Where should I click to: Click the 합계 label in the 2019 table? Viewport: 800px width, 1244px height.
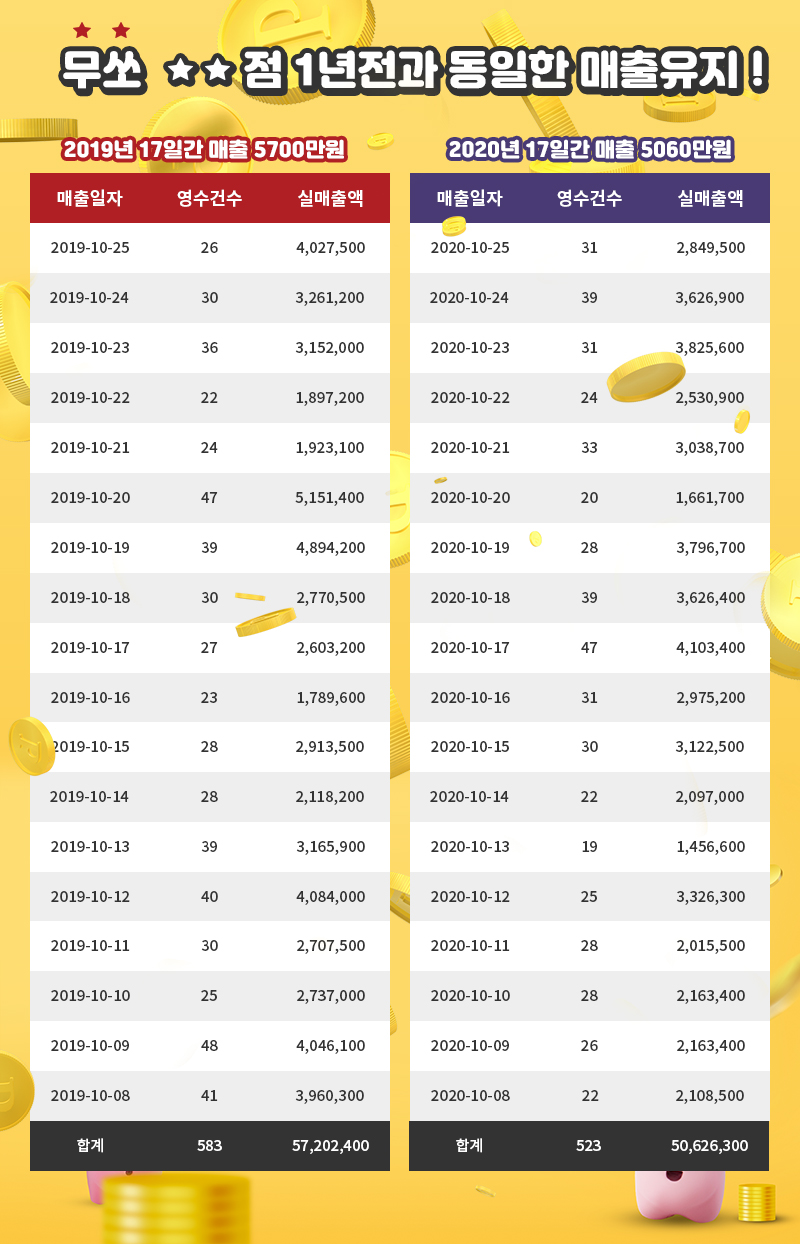pyautogui.click(x=90, y=1146)
